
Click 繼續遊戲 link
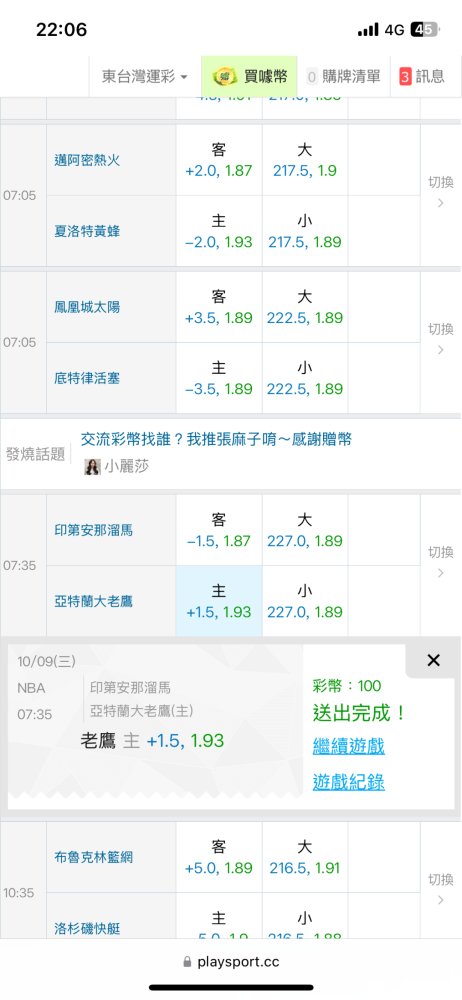348,746
